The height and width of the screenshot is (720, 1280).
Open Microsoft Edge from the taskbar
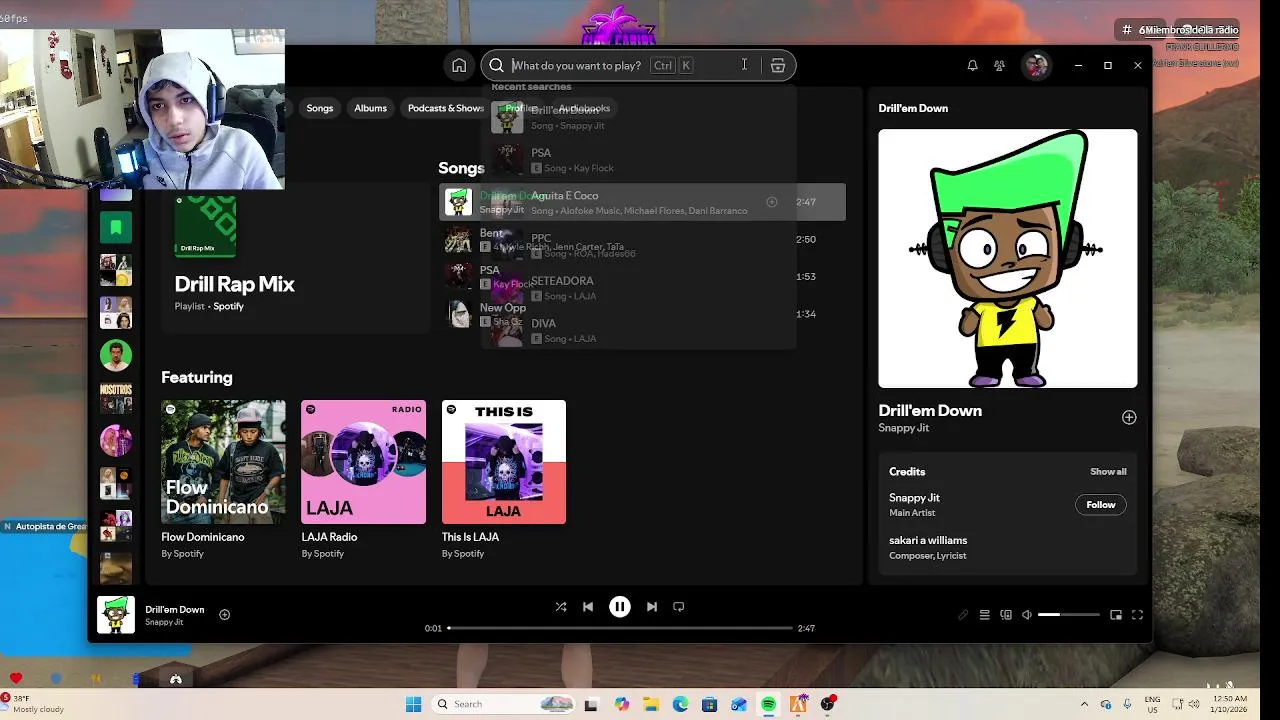click(x=680, y=704)
